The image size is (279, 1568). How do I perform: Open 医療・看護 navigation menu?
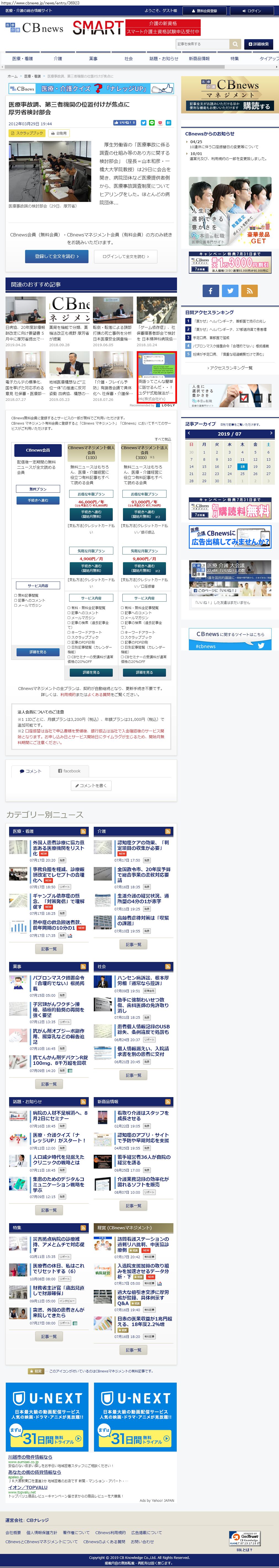point(23,58)
